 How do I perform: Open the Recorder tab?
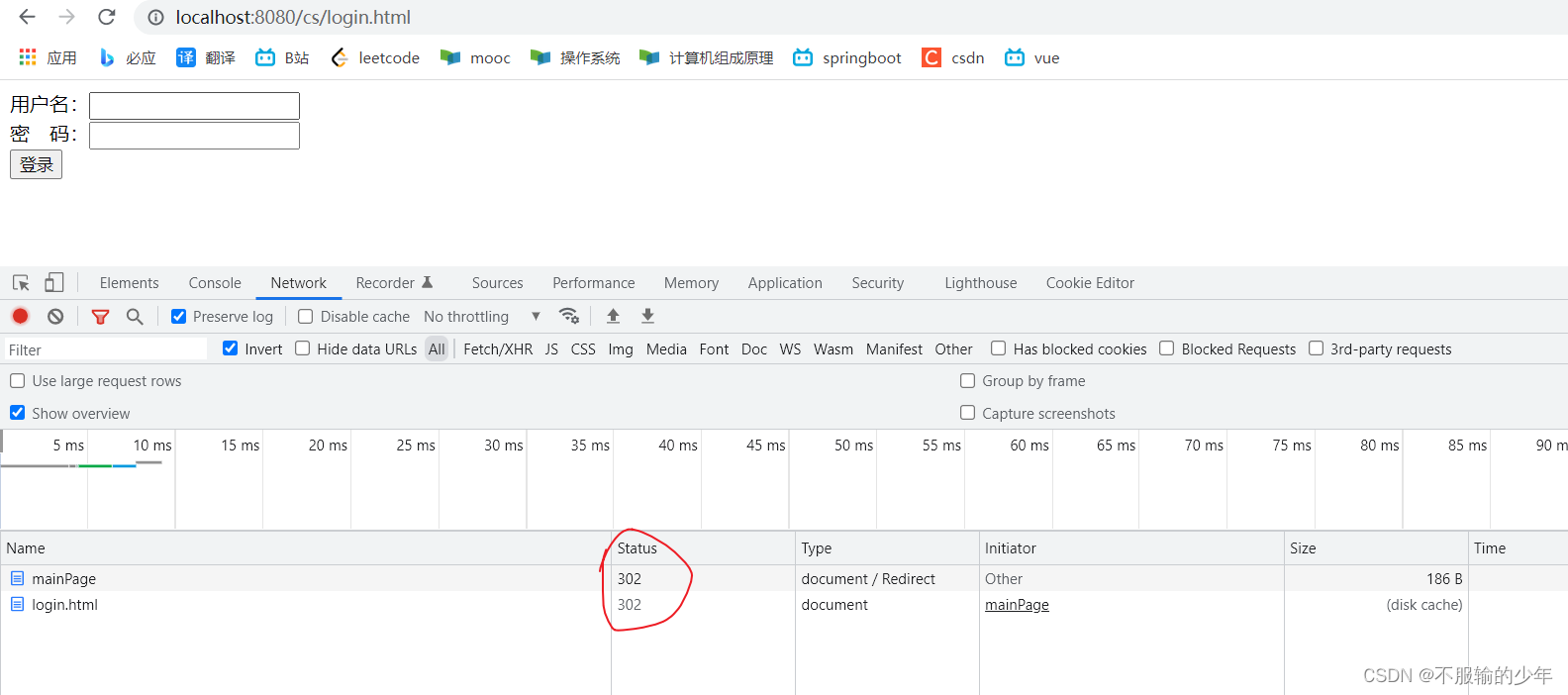[394, 283]
